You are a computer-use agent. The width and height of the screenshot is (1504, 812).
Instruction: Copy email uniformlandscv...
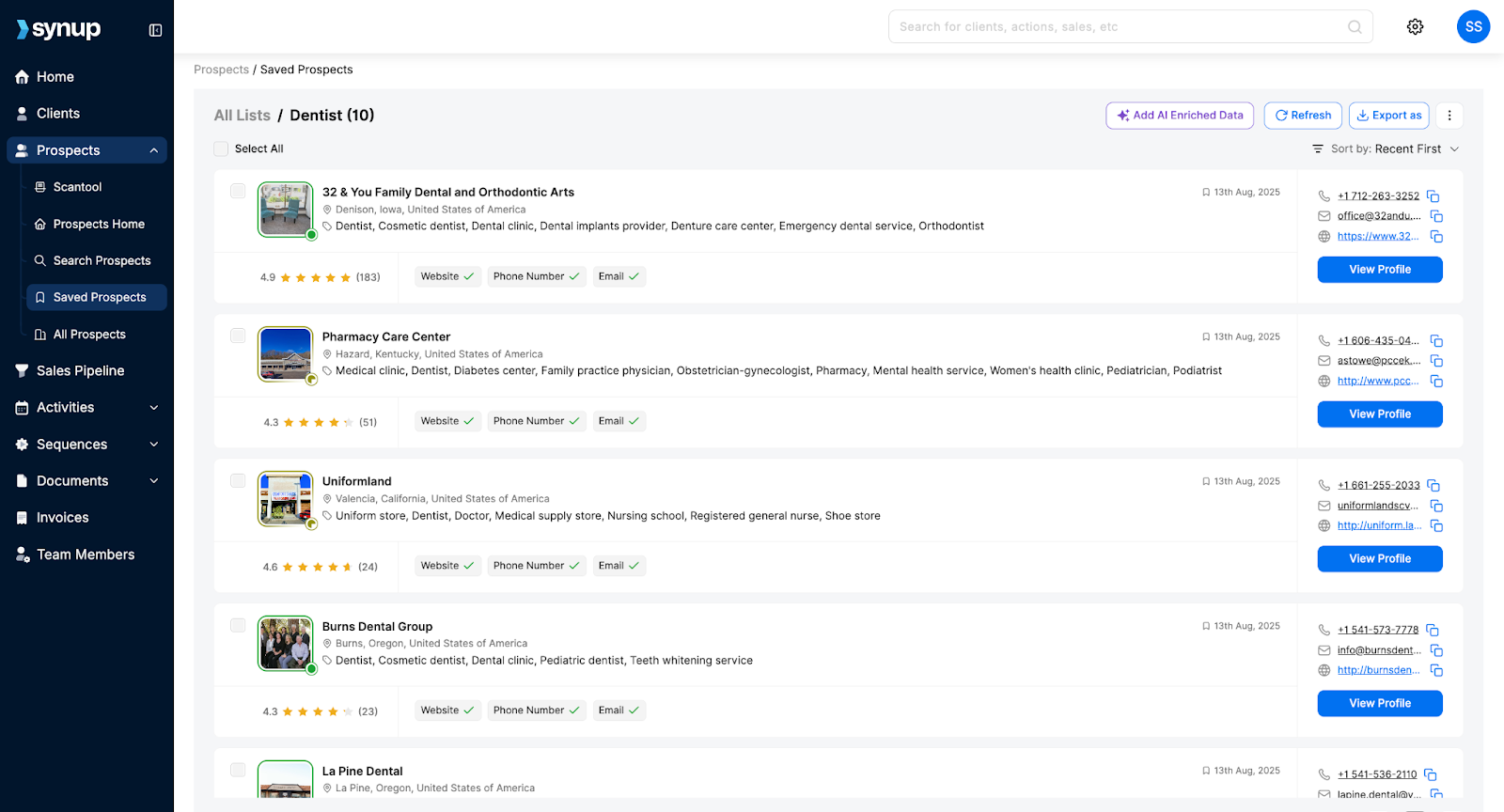coord(1436,506)
